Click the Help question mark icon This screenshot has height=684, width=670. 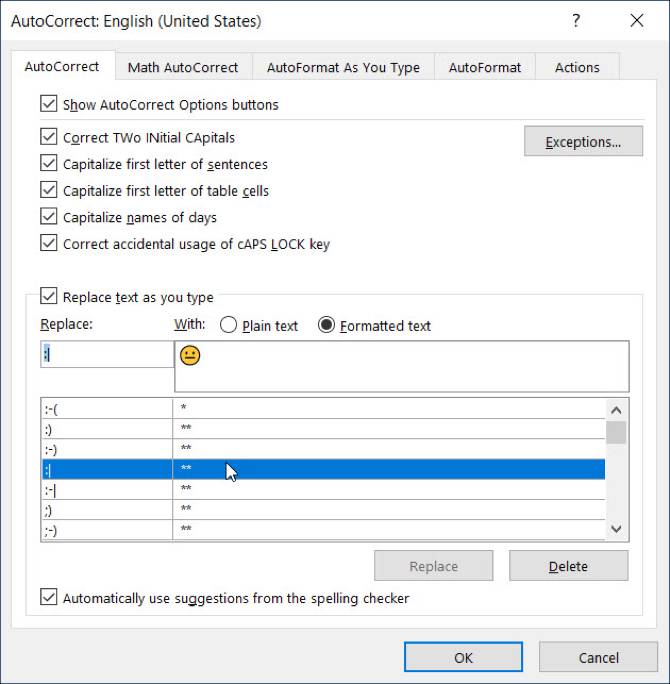pyautogui.click(x=576, y=21)
